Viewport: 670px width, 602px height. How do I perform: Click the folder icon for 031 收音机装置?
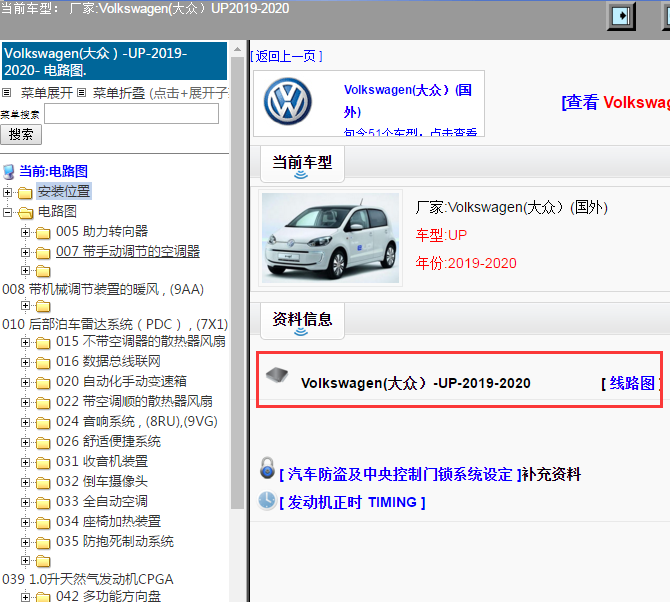43,463
